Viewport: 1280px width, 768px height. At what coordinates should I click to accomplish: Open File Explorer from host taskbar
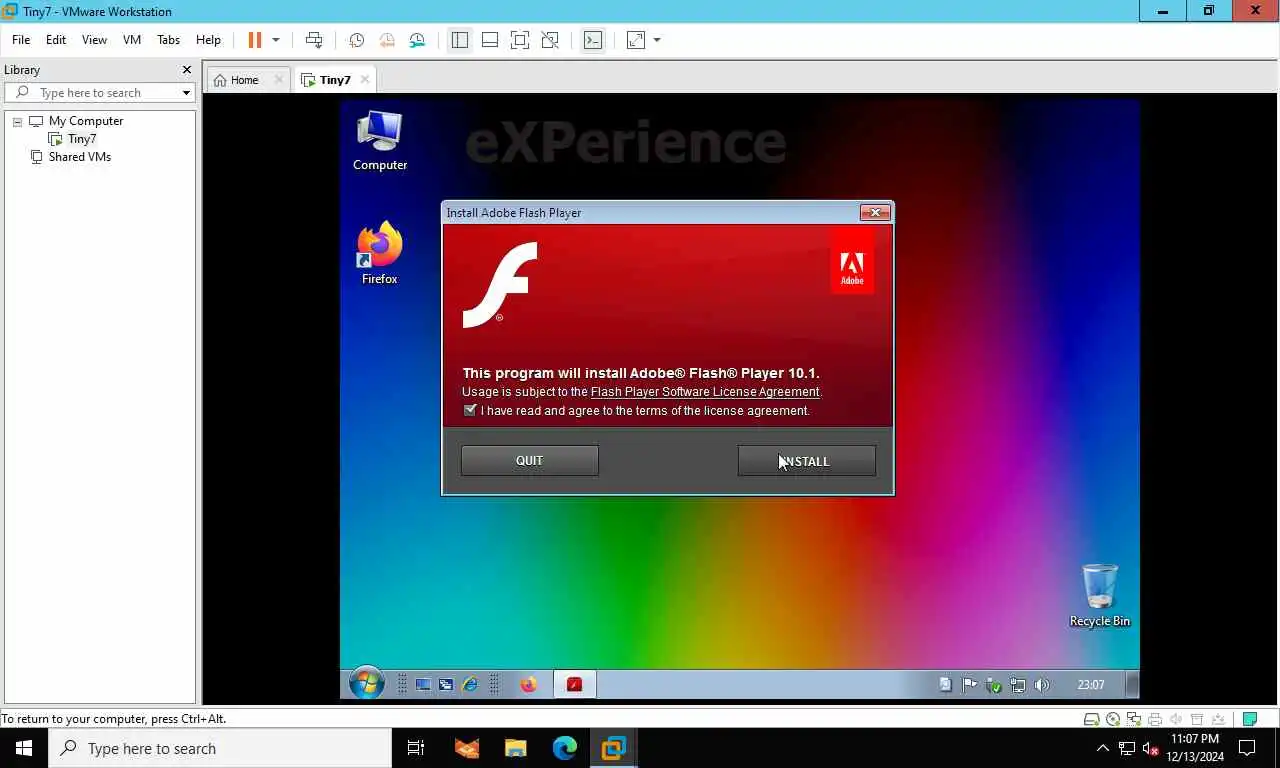[515, 748]
